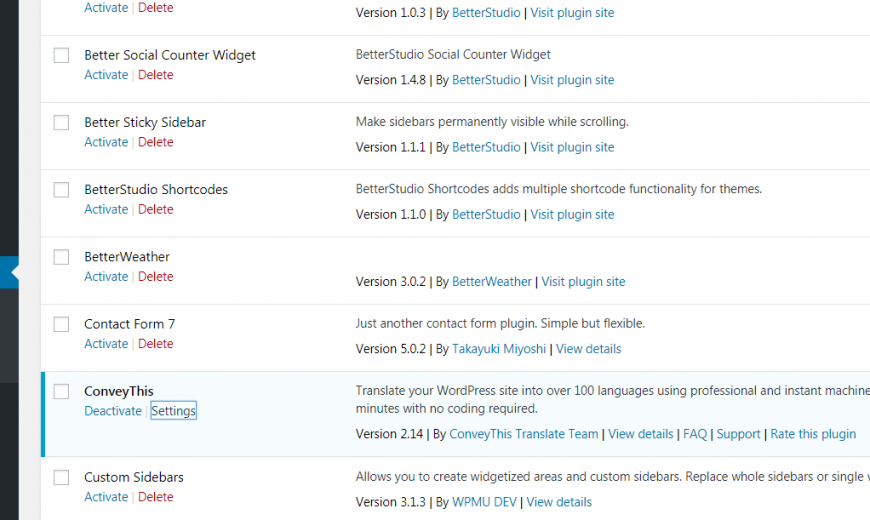The width and height of the screenshot is (870, 520).
Task: Delete Better Social Counter Widget plugin
Action: pyautogui.click(x=155, y=75)
